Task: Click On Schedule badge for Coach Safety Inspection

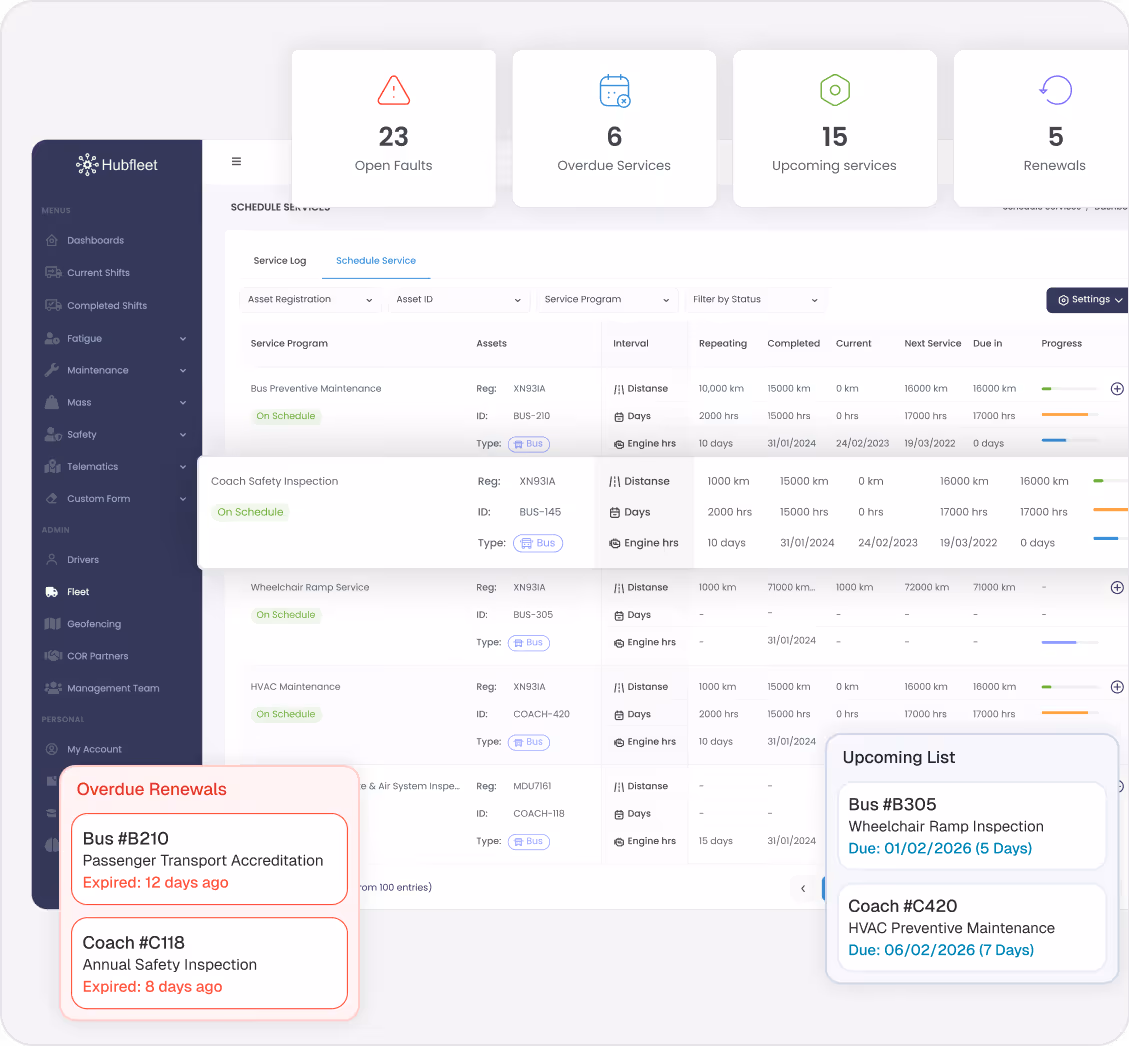Action: point(250,512)
